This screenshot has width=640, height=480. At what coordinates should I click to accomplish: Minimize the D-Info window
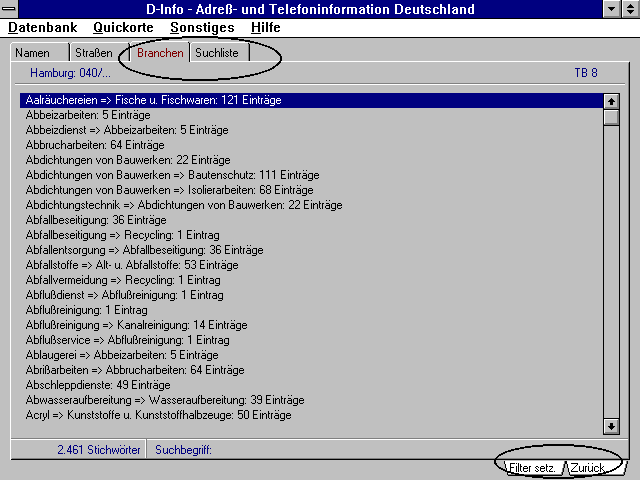(x=611, y=9)
